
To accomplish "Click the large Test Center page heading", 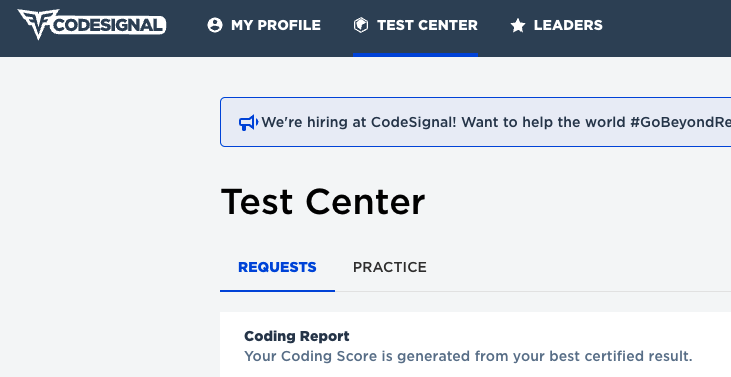I will (323, 202).
